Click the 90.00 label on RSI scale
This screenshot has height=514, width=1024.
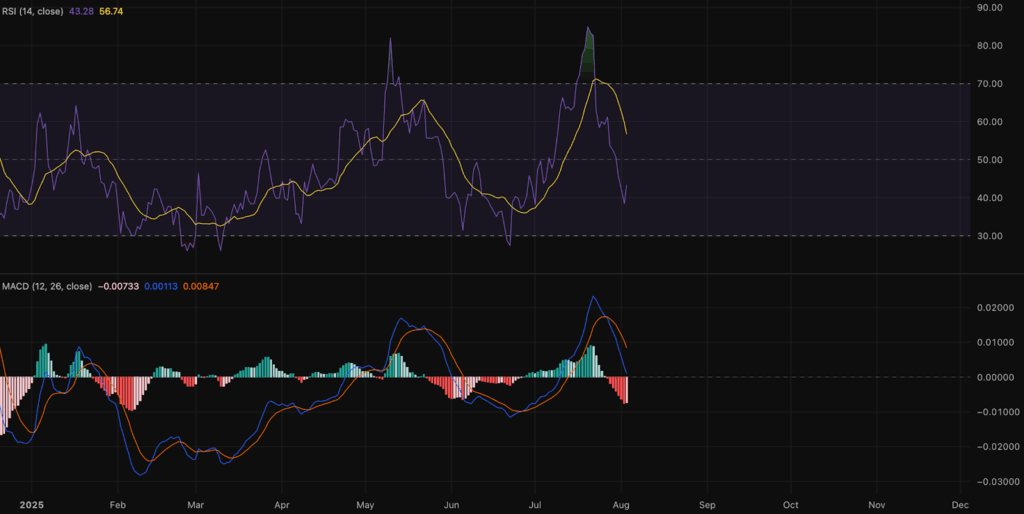[x=989, y=8]
